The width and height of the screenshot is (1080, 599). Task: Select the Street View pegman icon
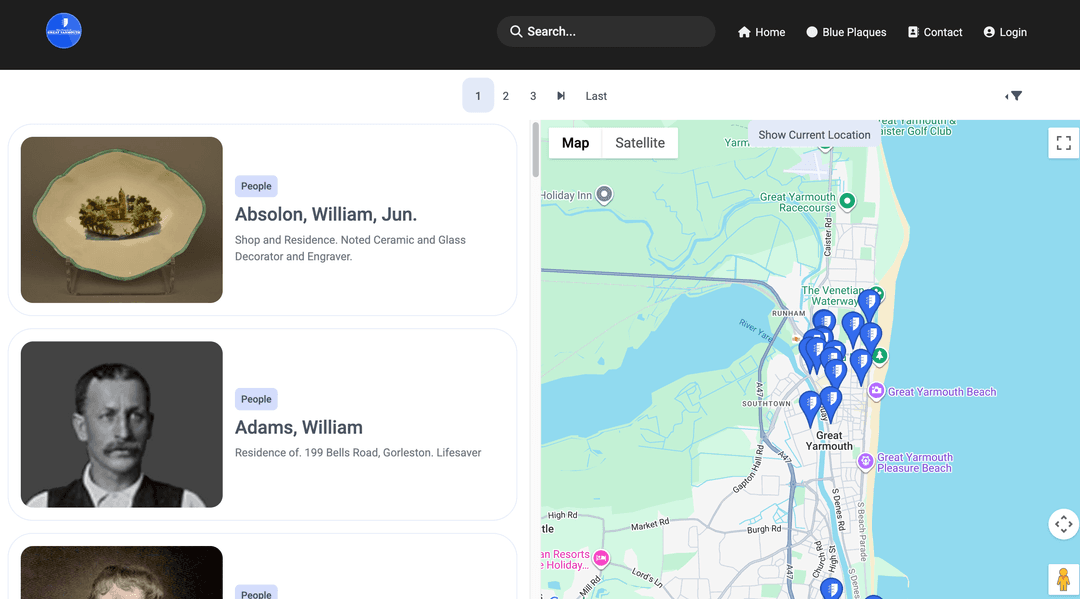1063,579
